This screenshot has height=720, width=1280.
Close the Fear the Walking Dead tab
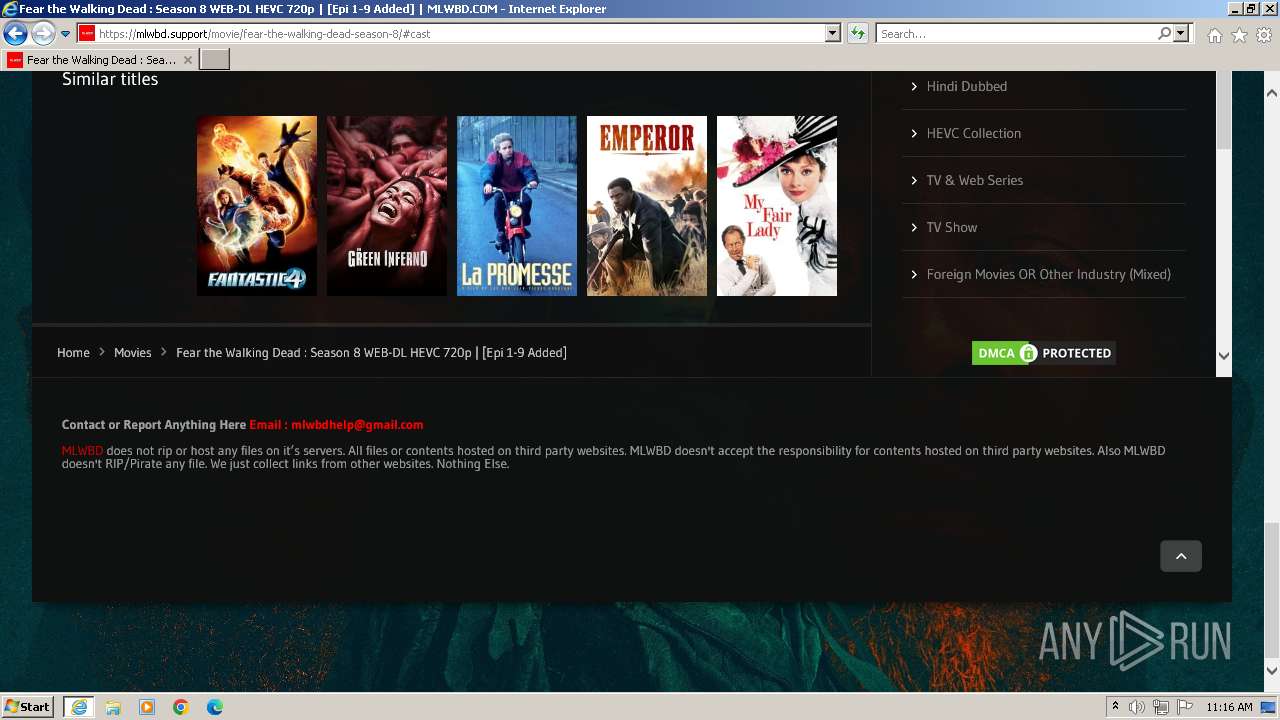tap(187, 60)
